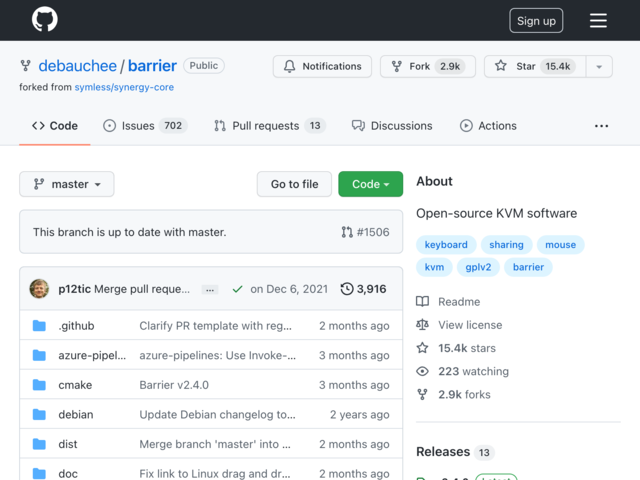Open the Clarify PR template commit message
Viewport: 640px width, 480px height.
click(x=216, y=326)
